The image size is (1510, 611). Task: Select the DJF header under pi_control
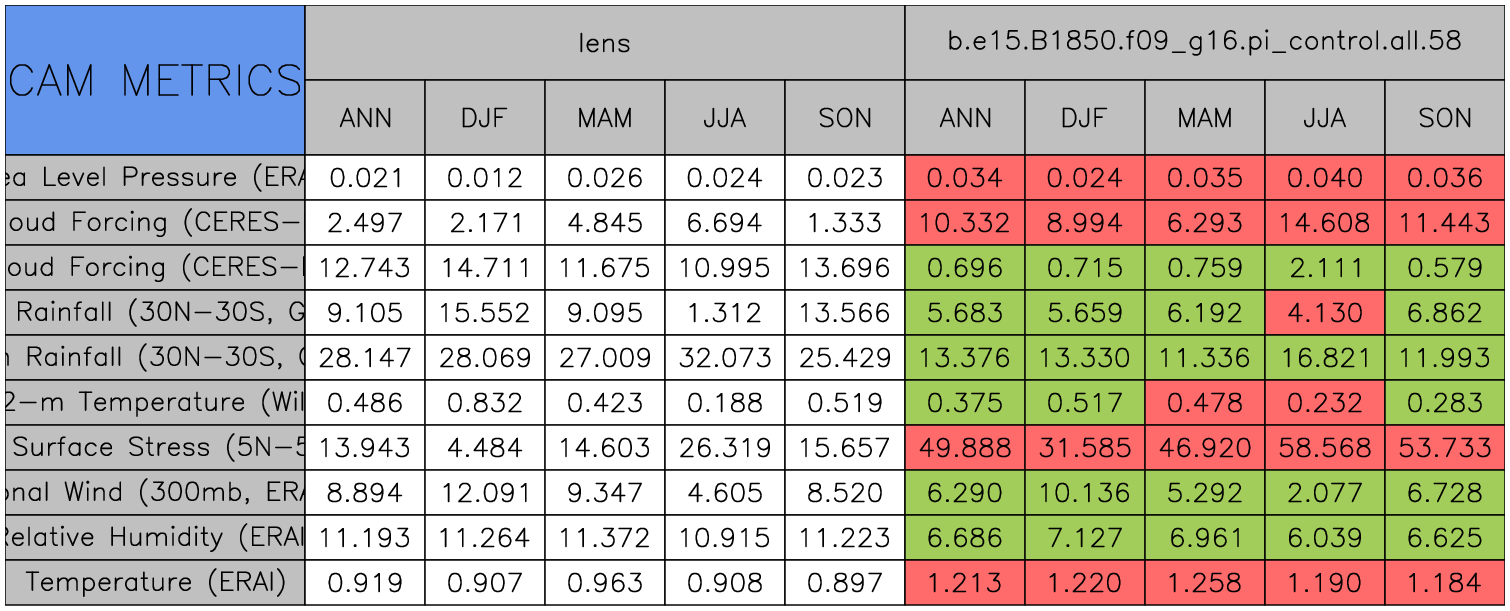1085,118
